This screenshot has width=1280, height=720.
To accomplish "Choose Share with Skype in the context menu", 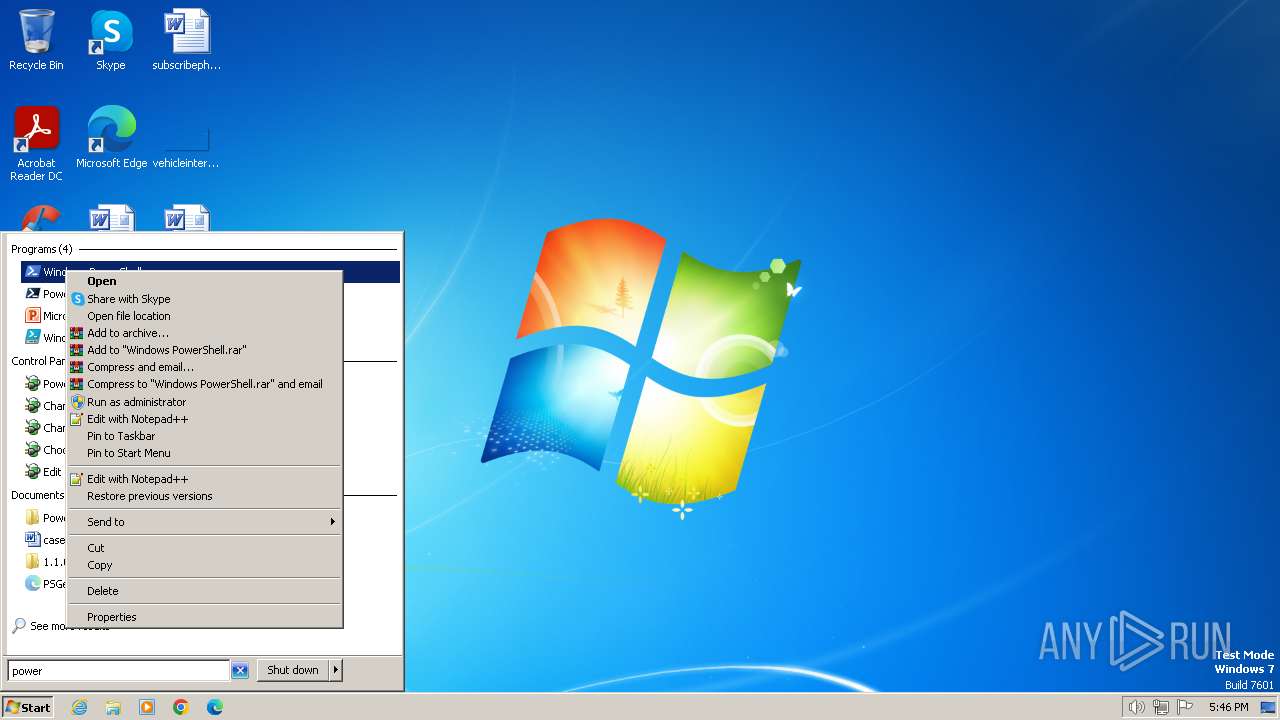I will point(204,299).
